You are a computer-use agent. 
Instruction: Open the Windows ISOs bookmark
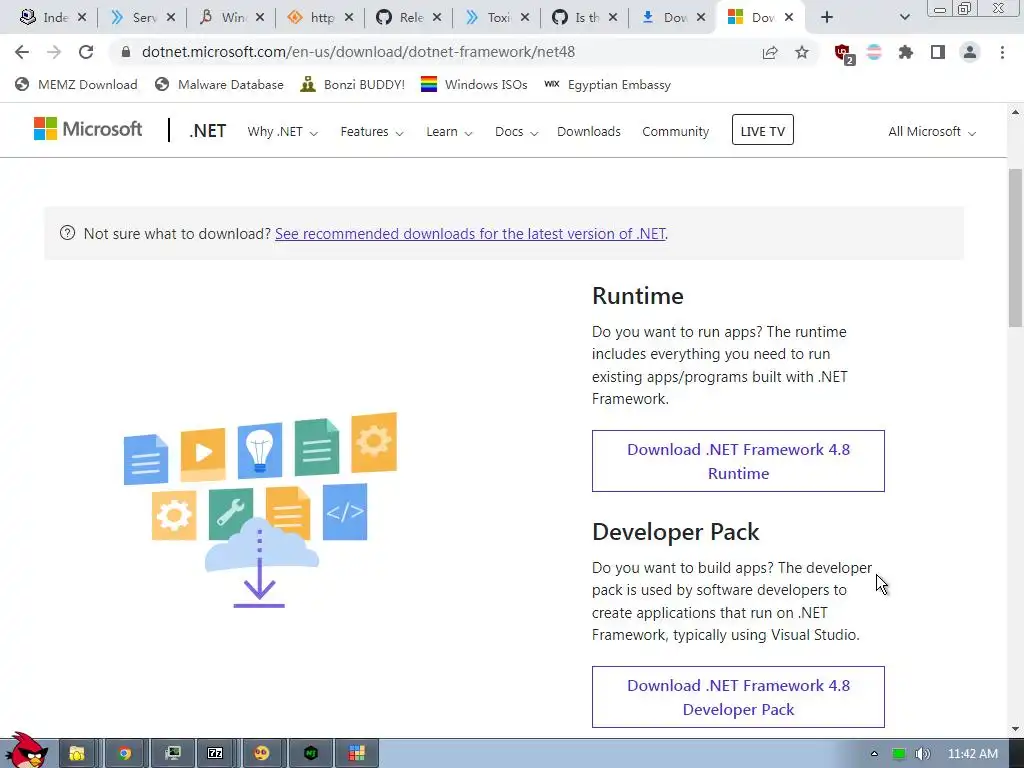(474, 85)
